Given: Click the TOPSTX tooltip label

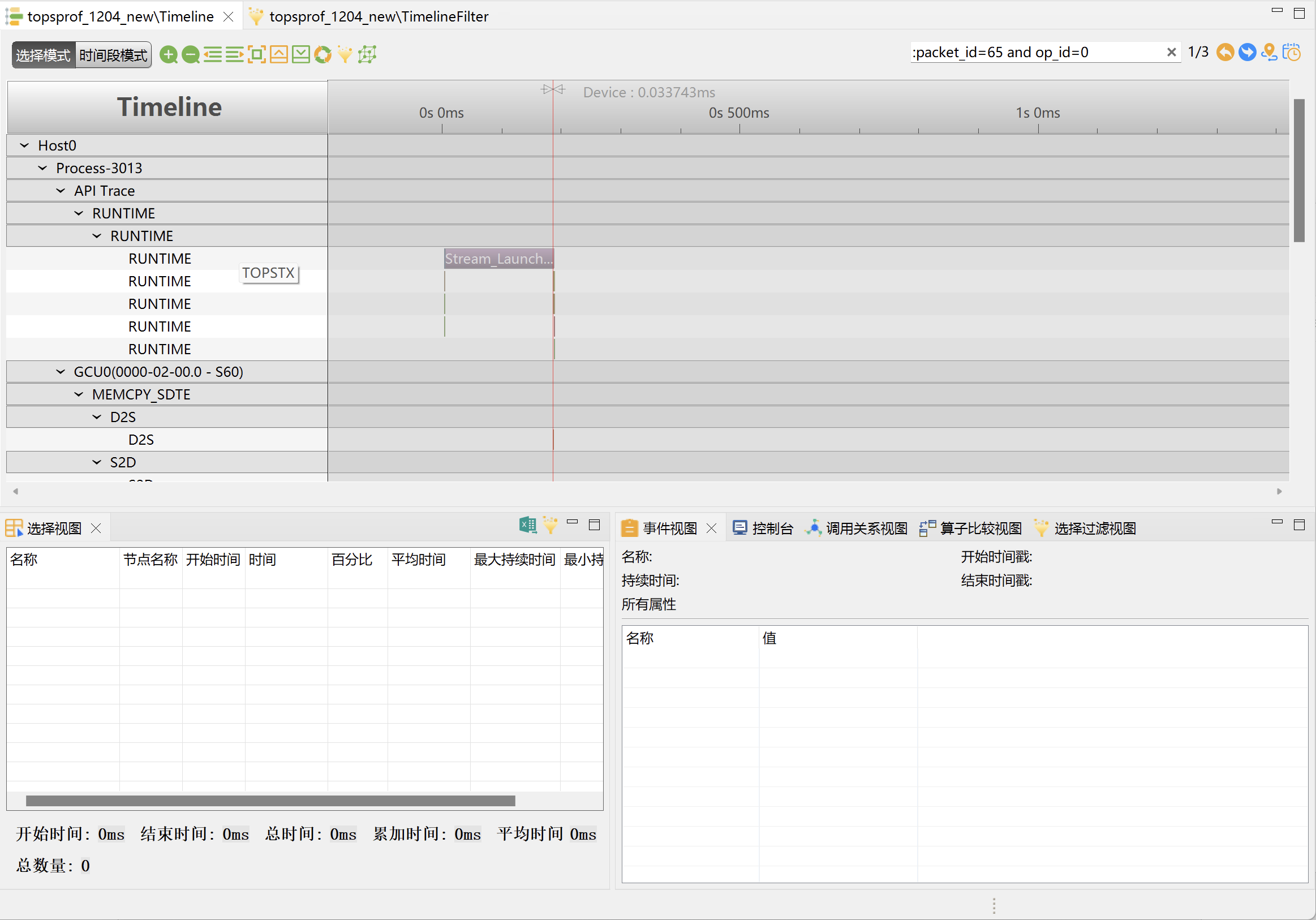Looking at the screenshot, I should click(x=268, y=273).
